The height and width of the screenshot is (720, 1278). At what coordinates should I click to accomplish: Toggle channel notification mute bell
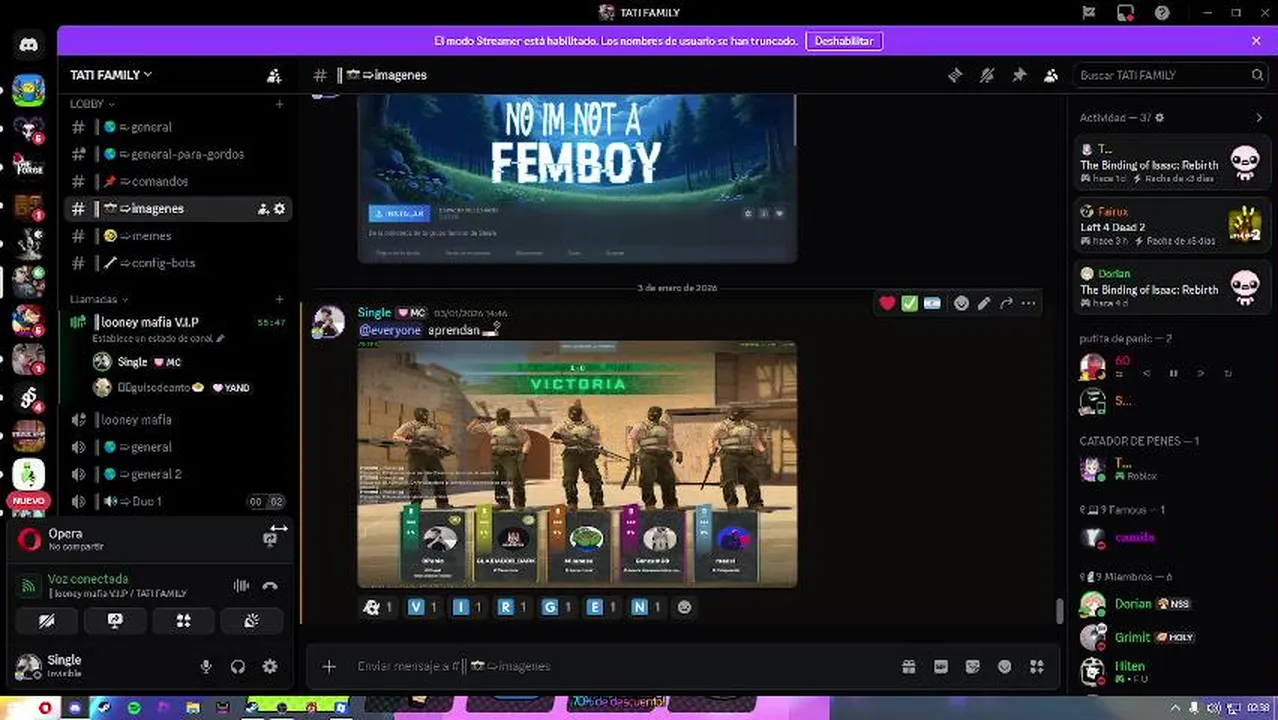pyautogui.click(x=987, y=75)
